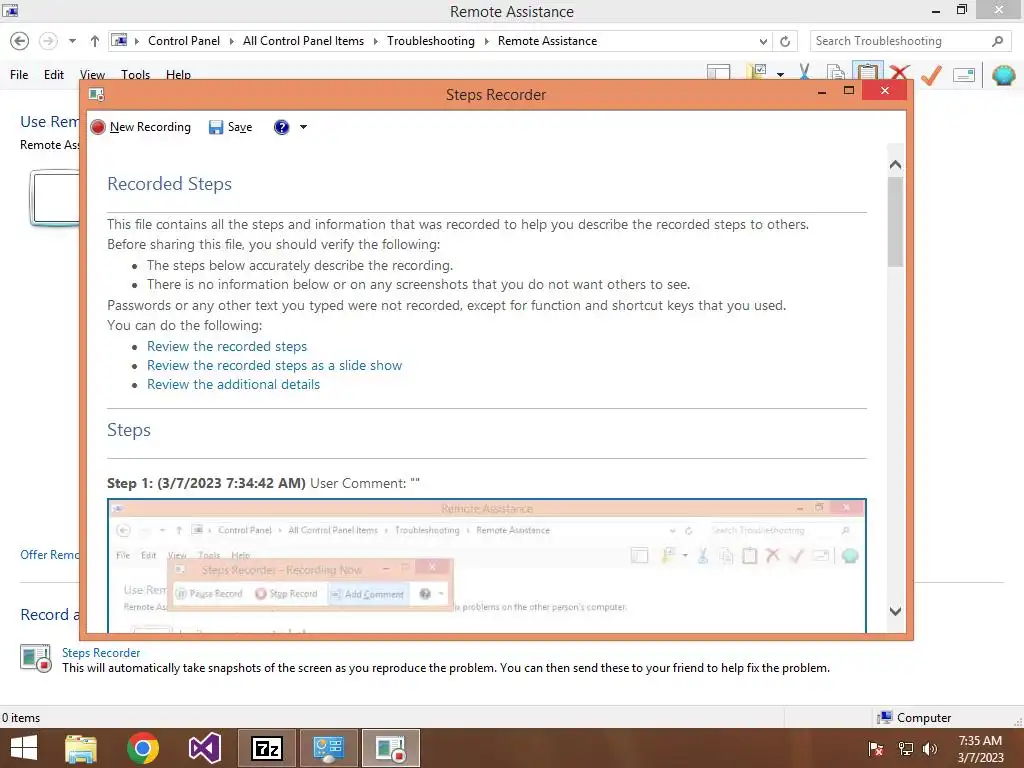This screenshot has width=1024, height=768.
Task: Click the Steps Recorder scroll up arrow
Action: point(895,165)
